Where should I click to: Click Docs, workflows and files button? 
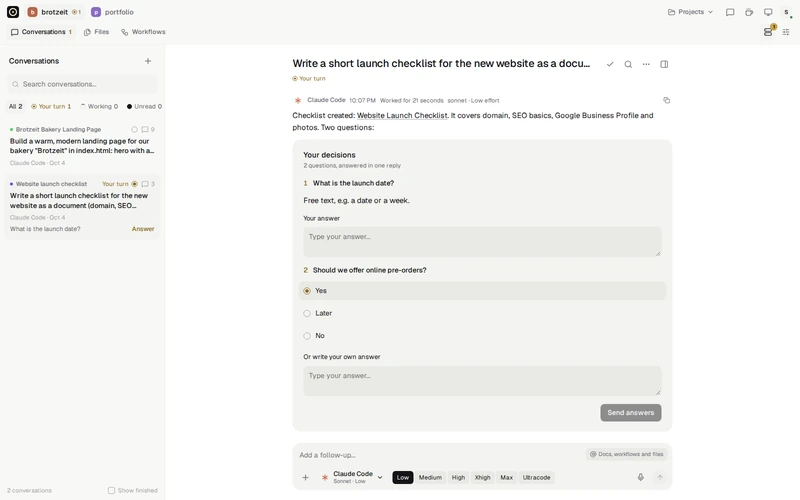(x=627, y=454)
